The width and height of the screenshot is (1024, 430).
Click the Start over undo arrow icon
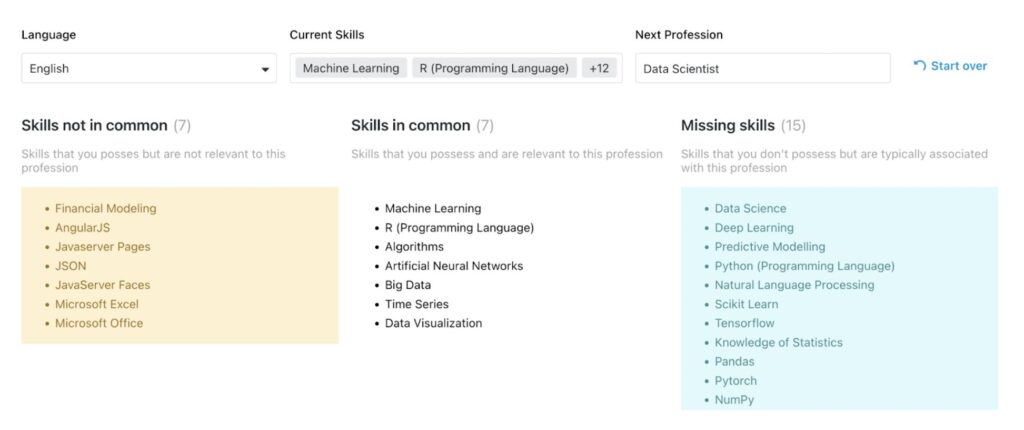pos(920,65)
